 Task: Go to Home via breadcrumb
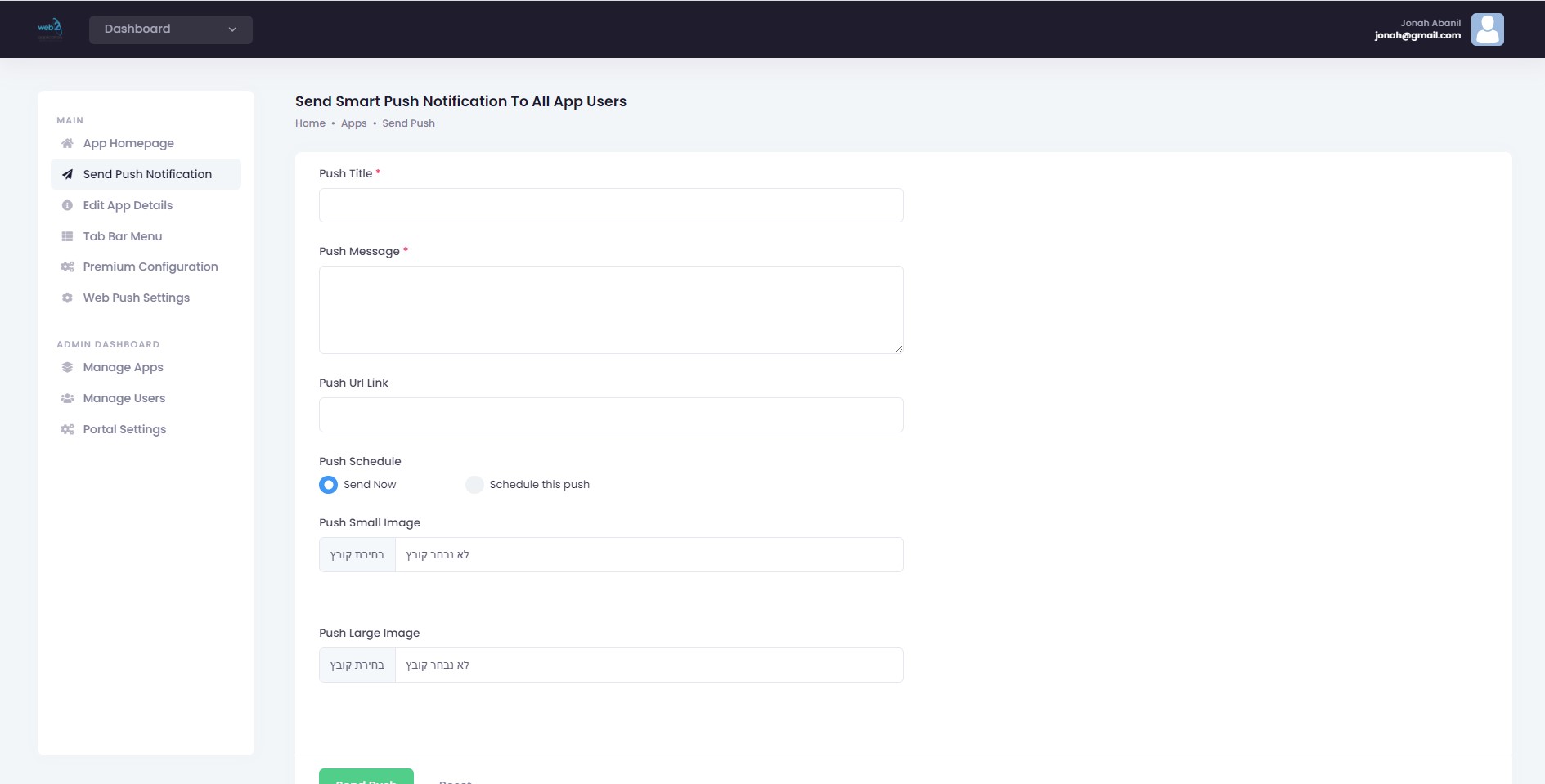[310, 123]
